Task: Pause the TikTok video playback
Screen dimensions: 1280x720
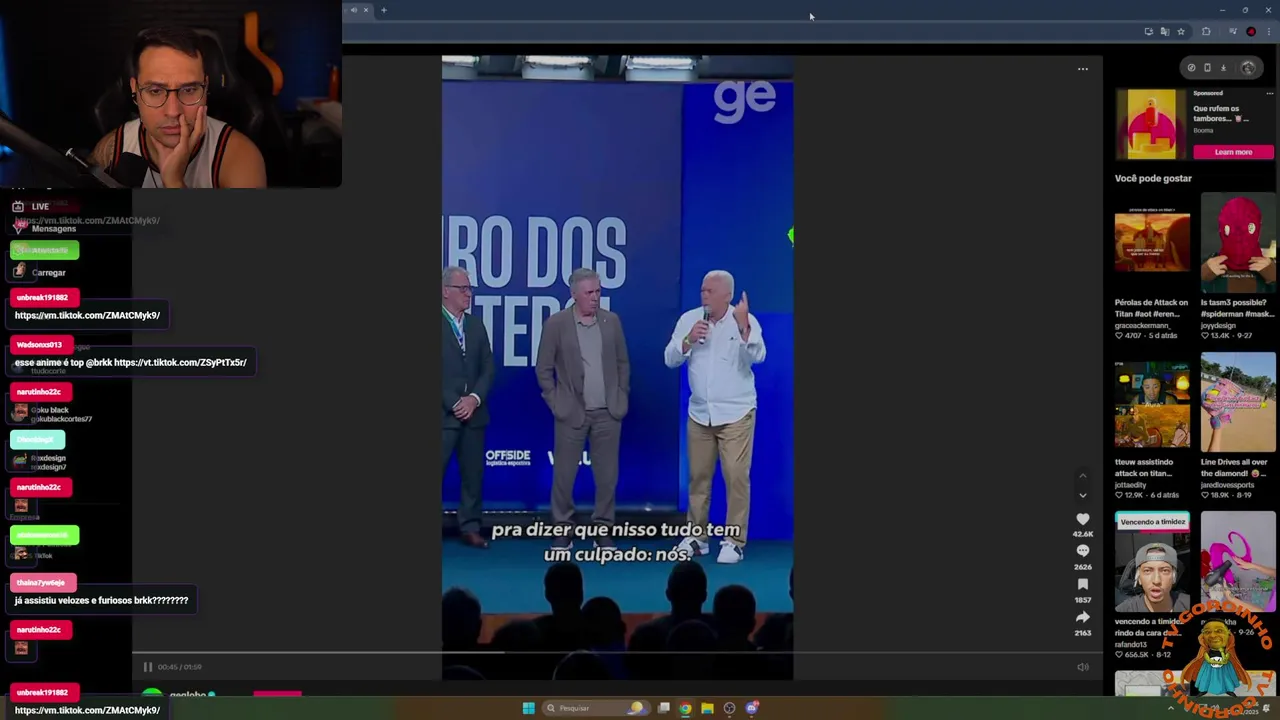Action: tap(147, 667)
